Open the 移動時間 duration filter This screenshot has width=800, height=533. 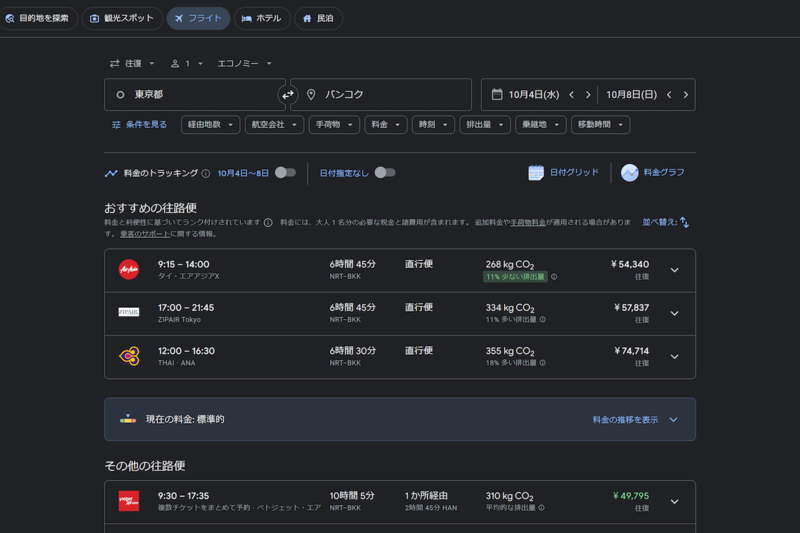tap(601, 124)
